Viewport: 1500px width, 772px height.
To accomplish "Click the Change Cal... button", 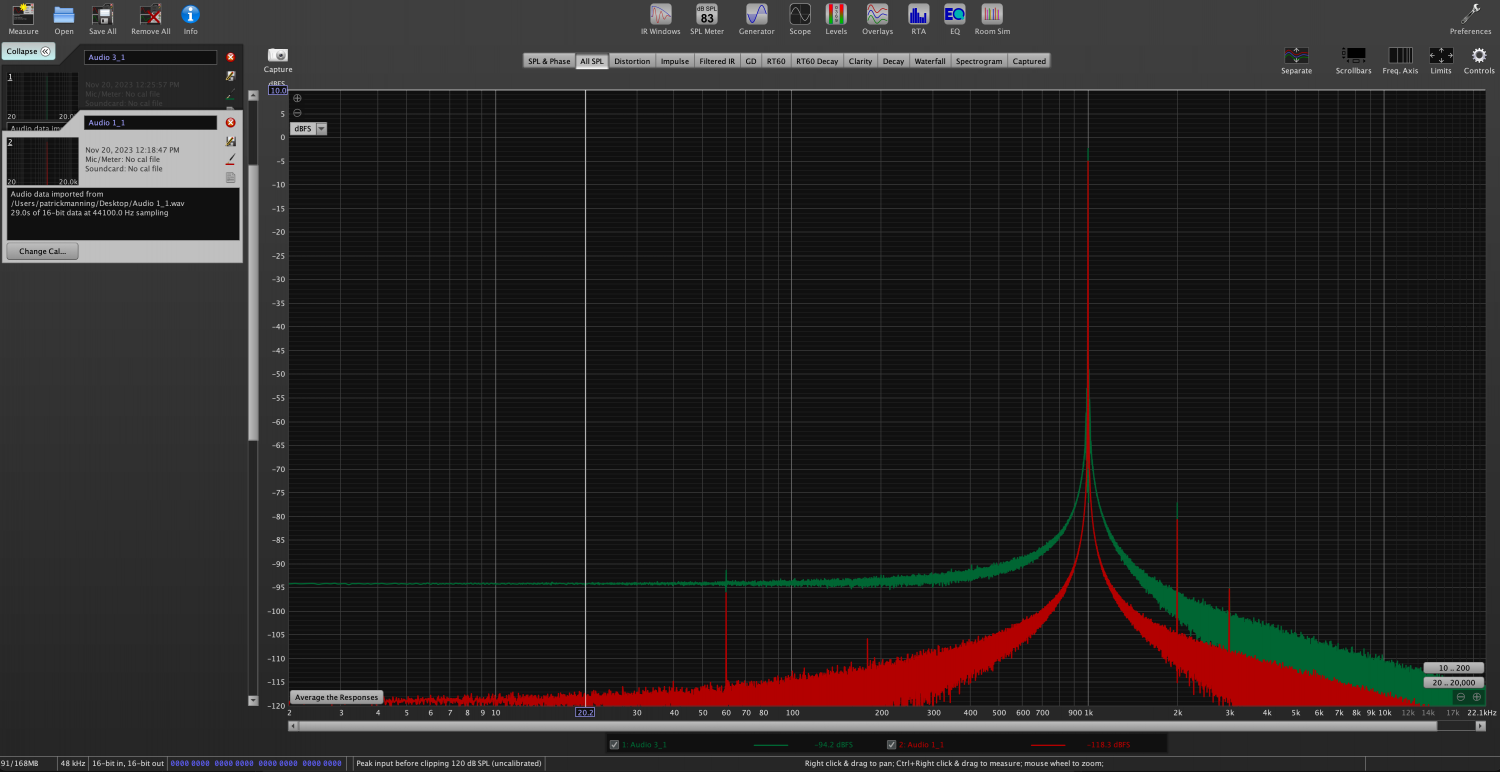I will pos(42,251).
